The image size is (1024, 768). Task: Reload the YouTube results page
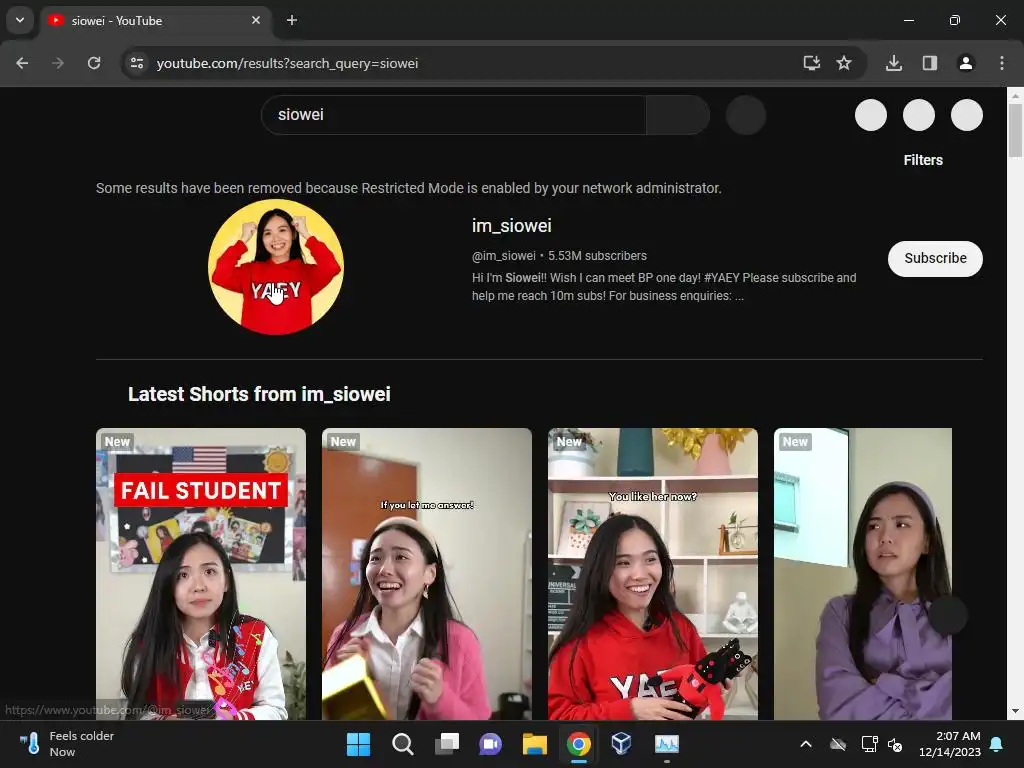click(x=94, y=63)
